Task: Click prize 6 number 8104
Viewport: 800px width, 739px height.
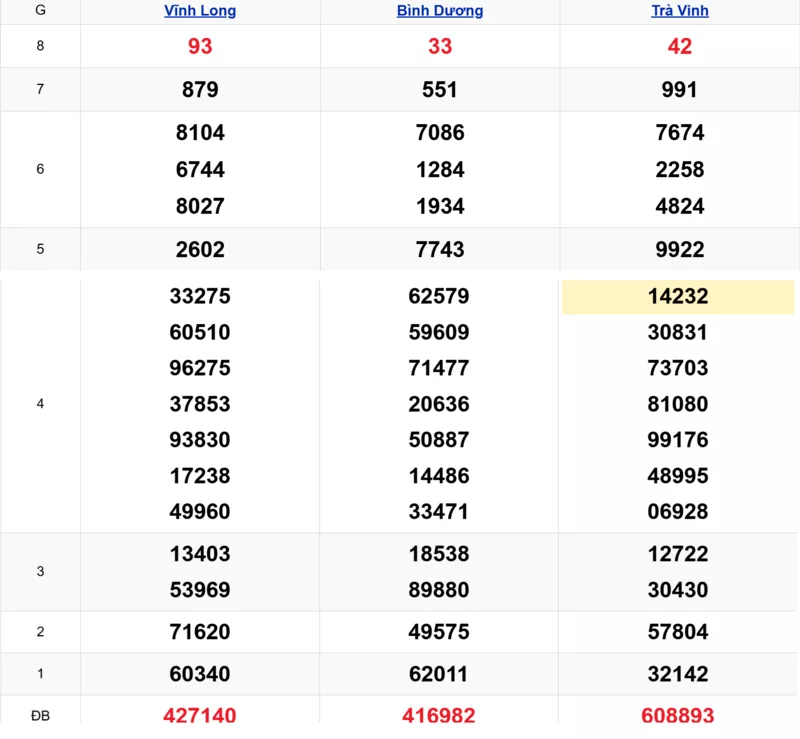Action: [200, 132]
